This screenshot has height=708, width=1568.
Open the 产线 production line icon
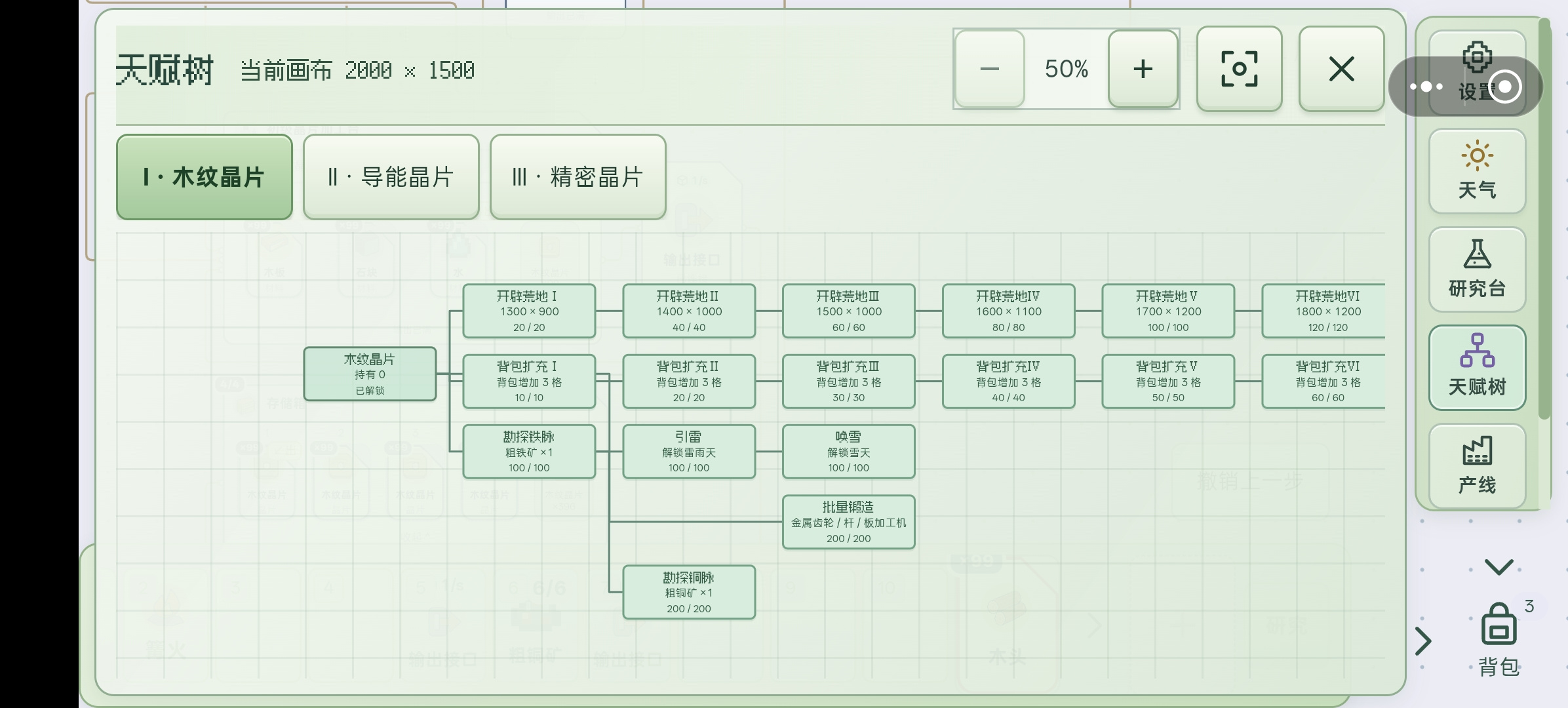1477,466
